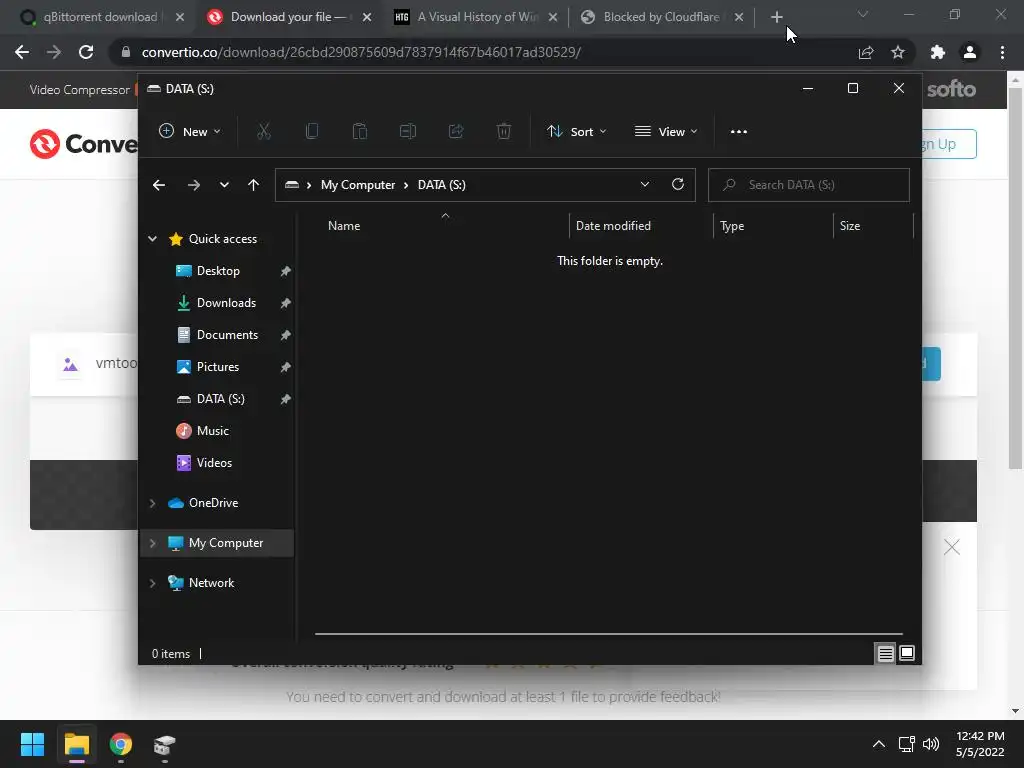Screen dimensions: 1024x768
Task: Expand address bar history dropdown
Action: click(x=645, y=184)
